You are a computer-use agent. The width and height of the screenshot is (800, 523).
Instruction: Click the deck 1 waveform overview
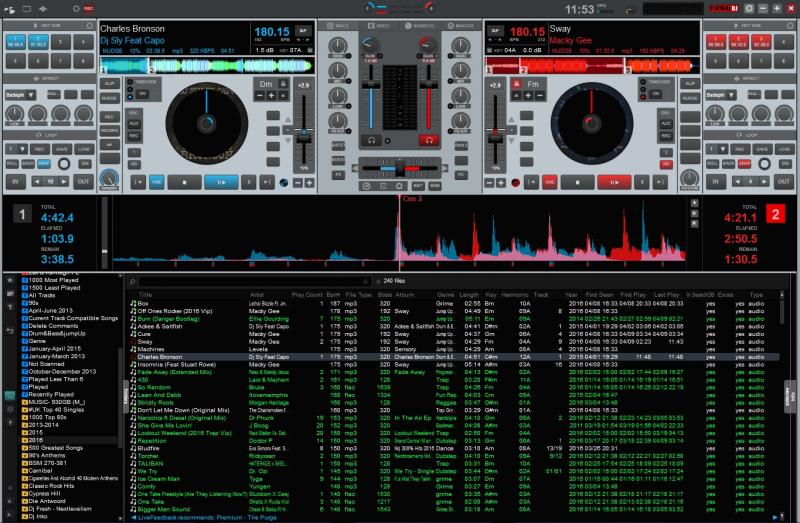click(x=207, y=66)
